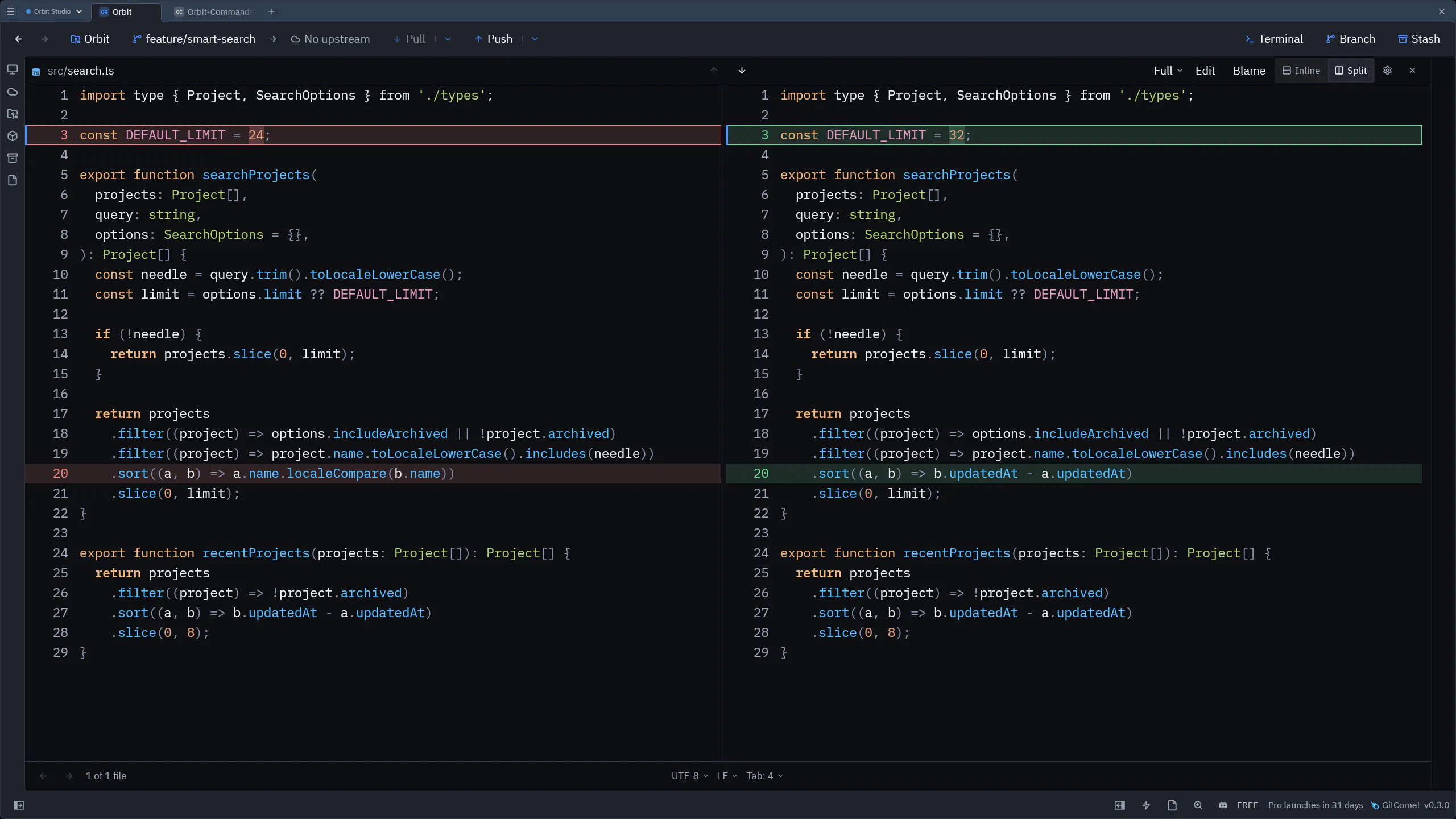Click the Stash button
This screenshot has height=819, width=1456.
click(x=1419, y=39)
